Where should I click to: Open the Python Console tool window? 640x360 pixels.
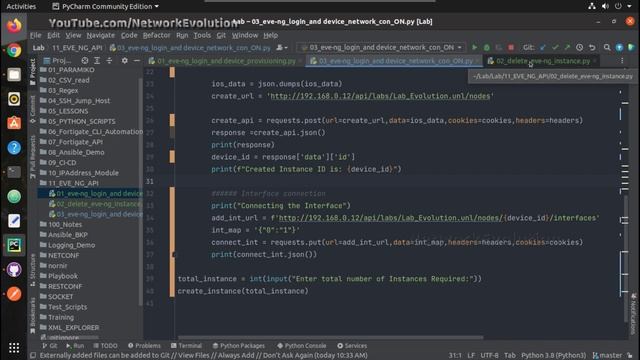point(302,346)
